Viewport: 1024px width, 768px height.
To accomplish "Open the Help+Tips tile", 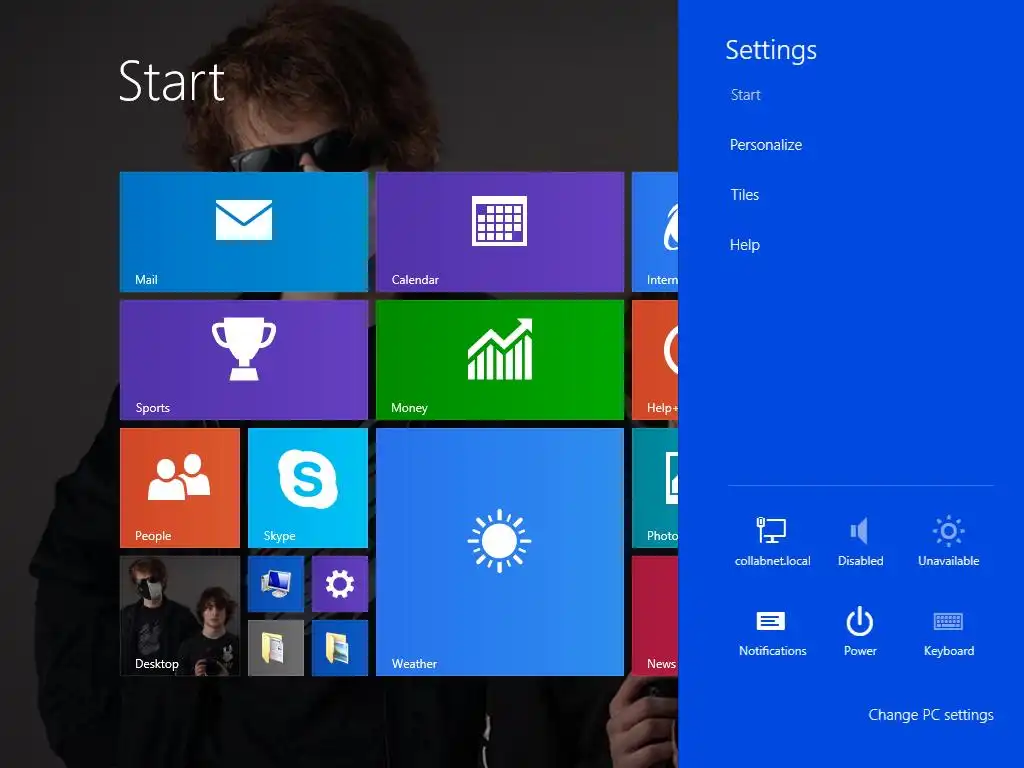I will tap(655, 359).
